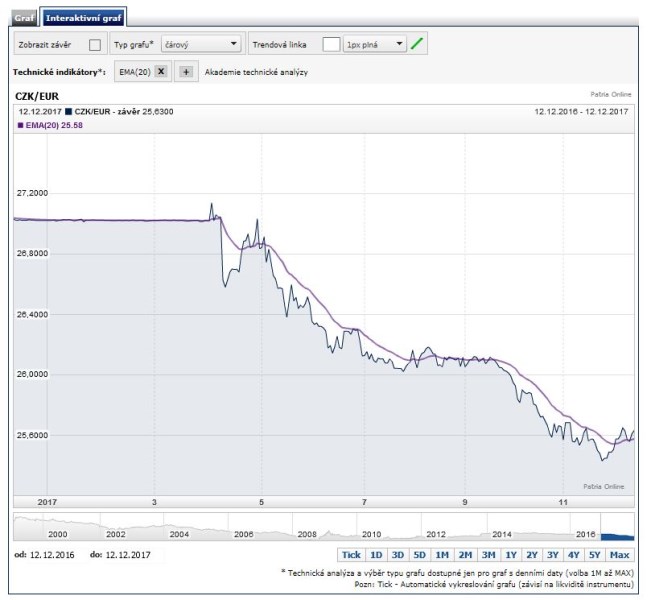Select the 1Y time range button
Image resolution: width=651 pixels, height=600 pixels.
(x=511, y=554)
